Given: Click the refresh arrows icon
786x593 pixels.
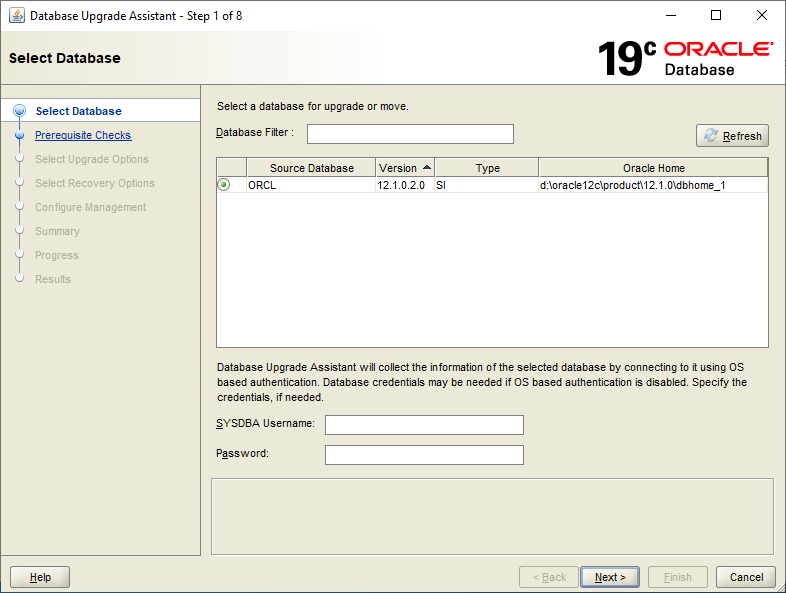Looking at the screenshot, I should point(710,135).
